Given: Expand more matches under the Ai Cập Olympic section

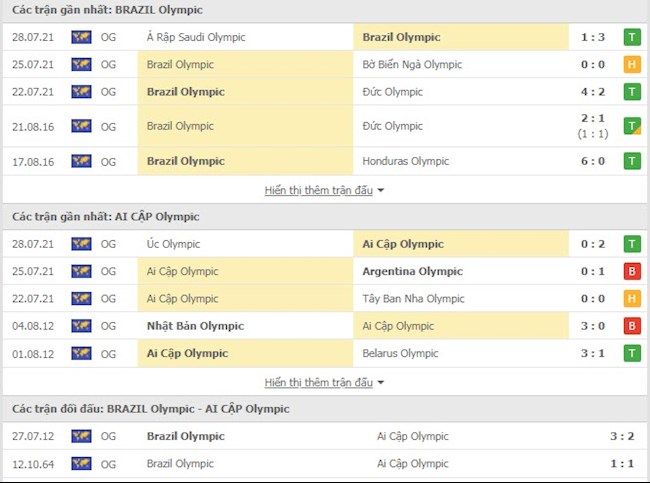Looking at the screenshot, I should (x=324, y=382).
